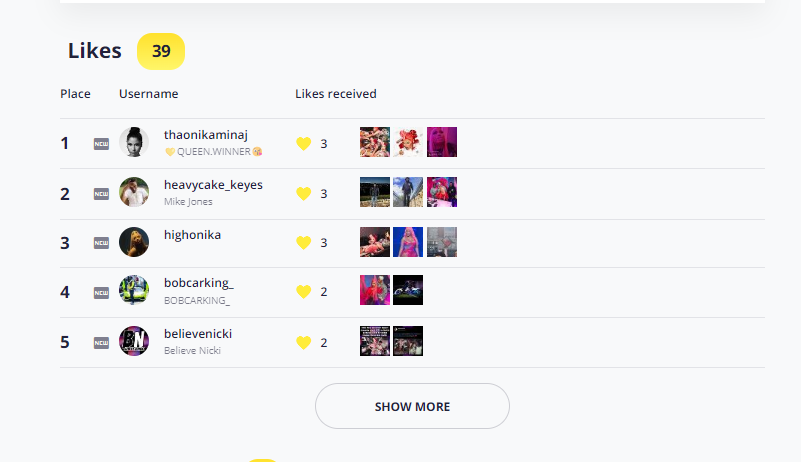Image resolution: width=801 pixels, height=462 pixels.
Task: Select highonika's round profile avatar
Action: click(x=134, y=242)
